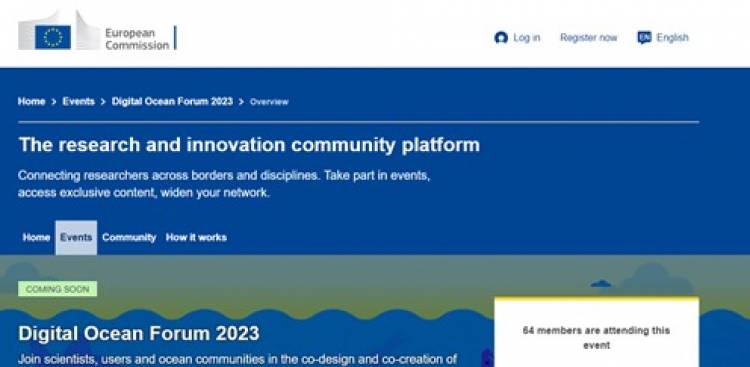Image resolution: width=750 pixels, height=367 pixels.
Task: Click the COMING SOON status badge
Action: coord(57,289)
